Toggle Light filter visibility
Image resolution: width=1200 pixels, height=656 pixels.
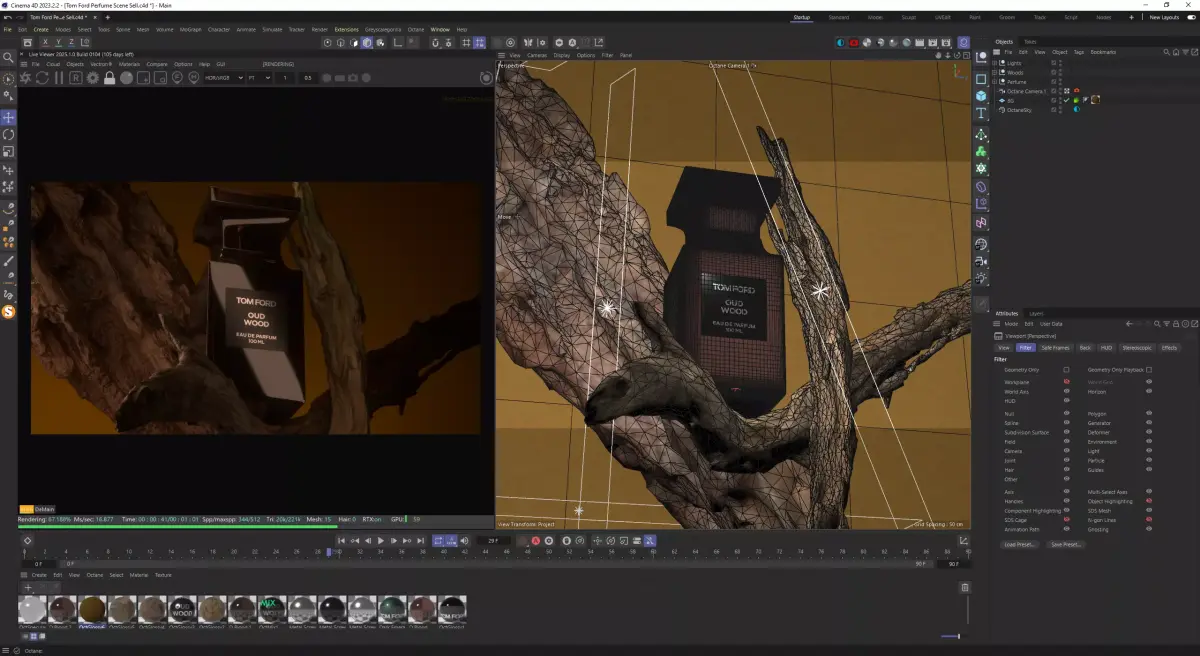tap(1149, 451)
